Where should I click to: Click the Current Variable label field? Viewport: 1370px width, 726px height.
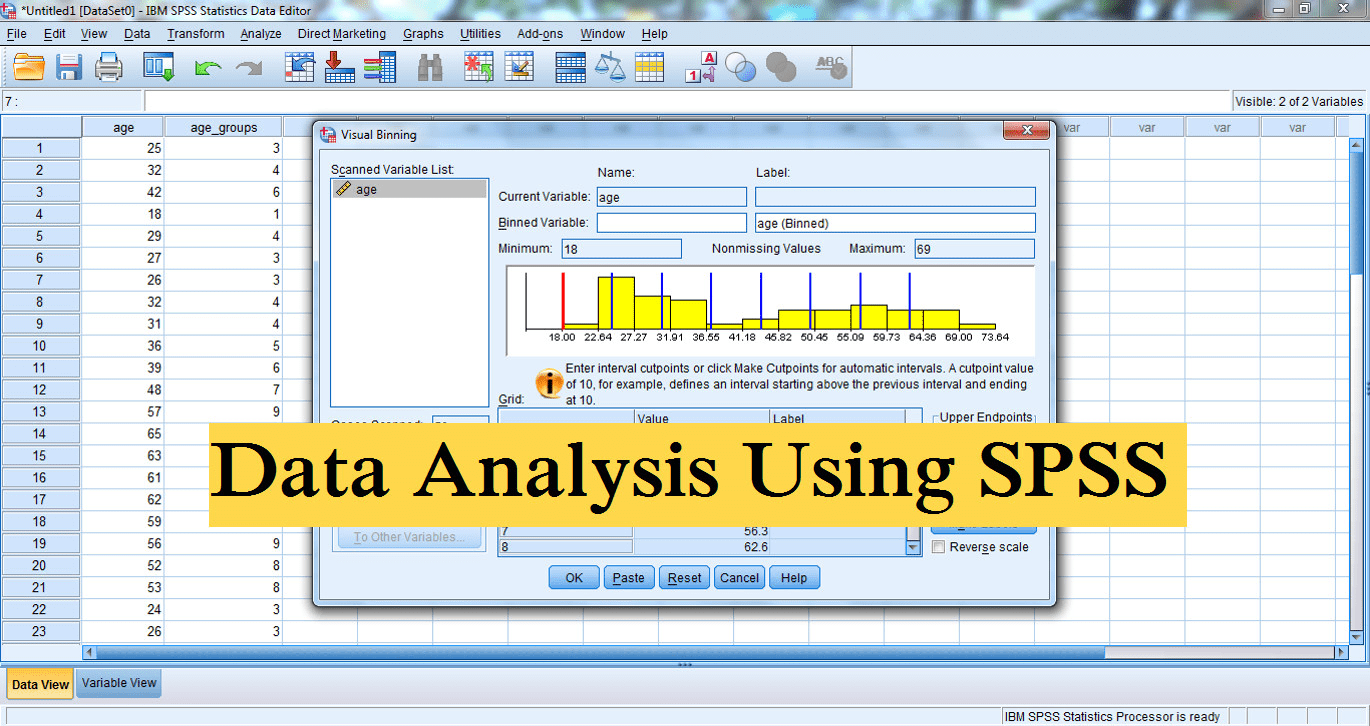click(x=895, y=197)
